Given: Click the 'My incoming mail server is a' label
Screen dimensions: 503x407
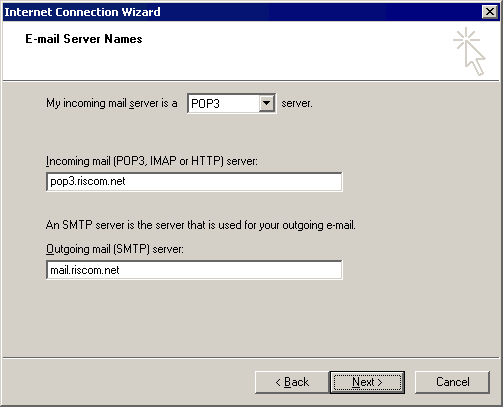Looking at the screenshot, I should (x=112, y=103).
